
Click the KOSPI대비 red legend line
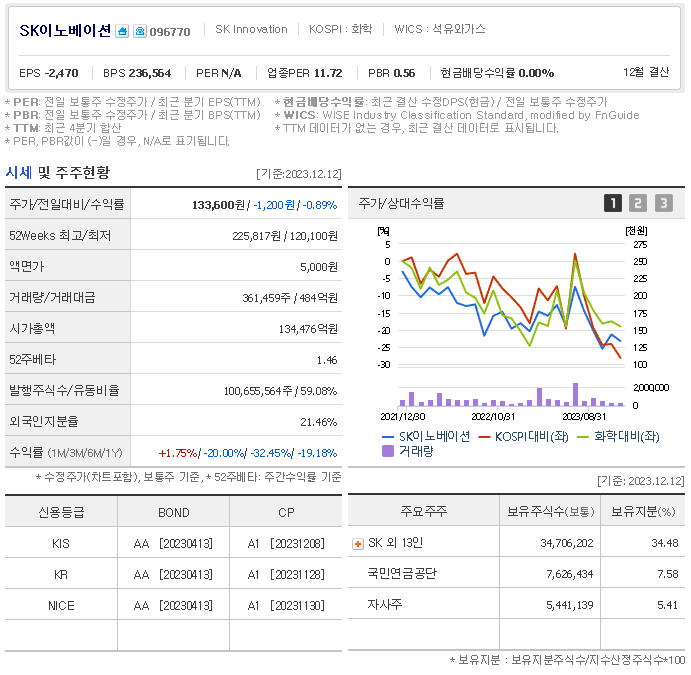tap(484, 437)
